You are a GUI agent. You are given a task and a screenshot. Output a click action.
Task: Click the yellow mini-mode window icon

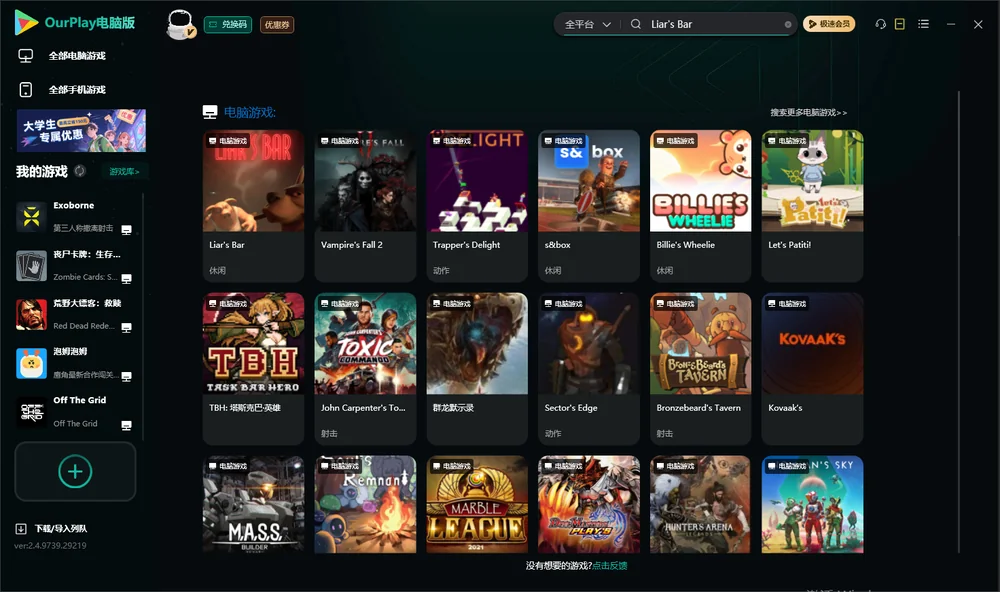900,24
